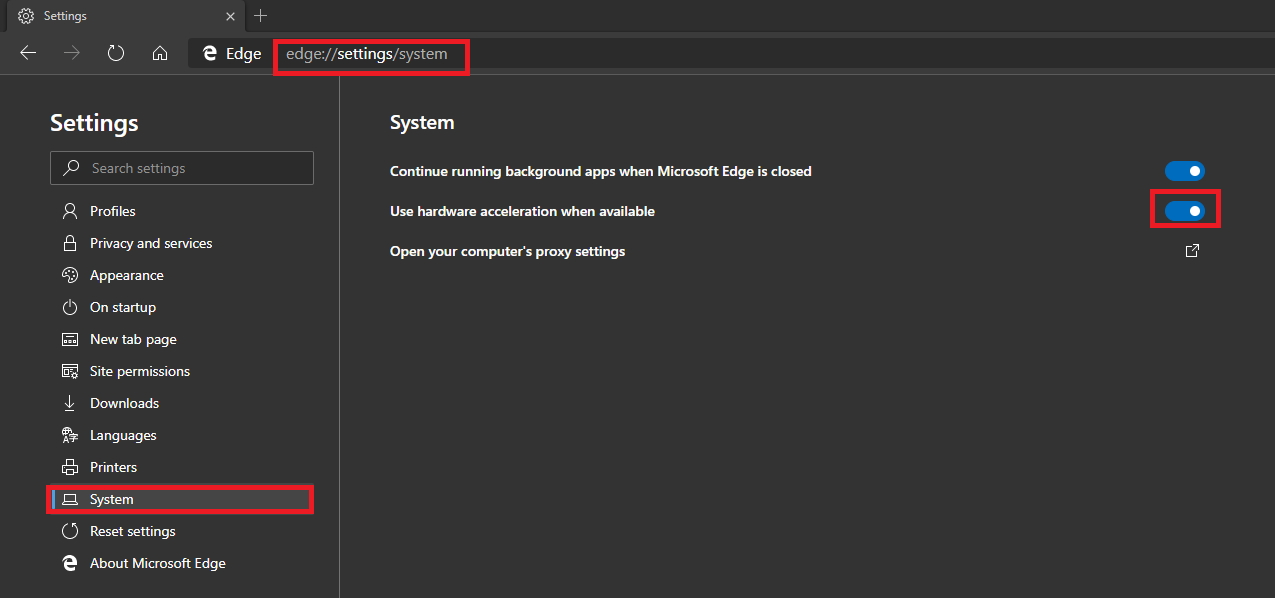Toggle Continue running background apps switch
Screen dimensions: 1275x598
1185,171
